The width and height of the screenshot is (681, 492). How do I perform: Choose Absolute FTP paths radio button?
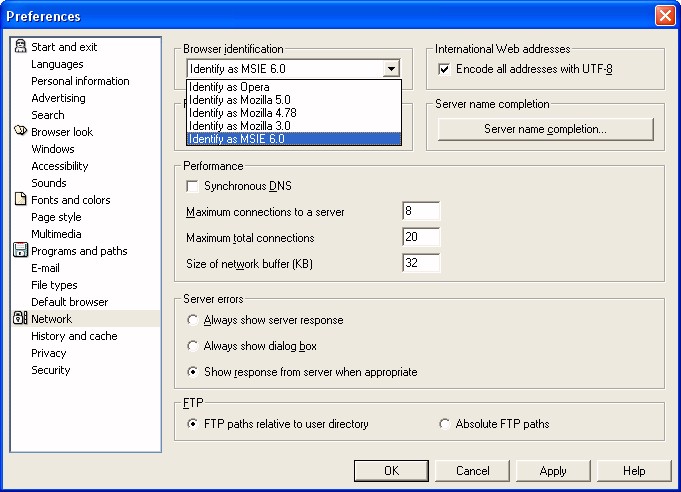point(445,424)
